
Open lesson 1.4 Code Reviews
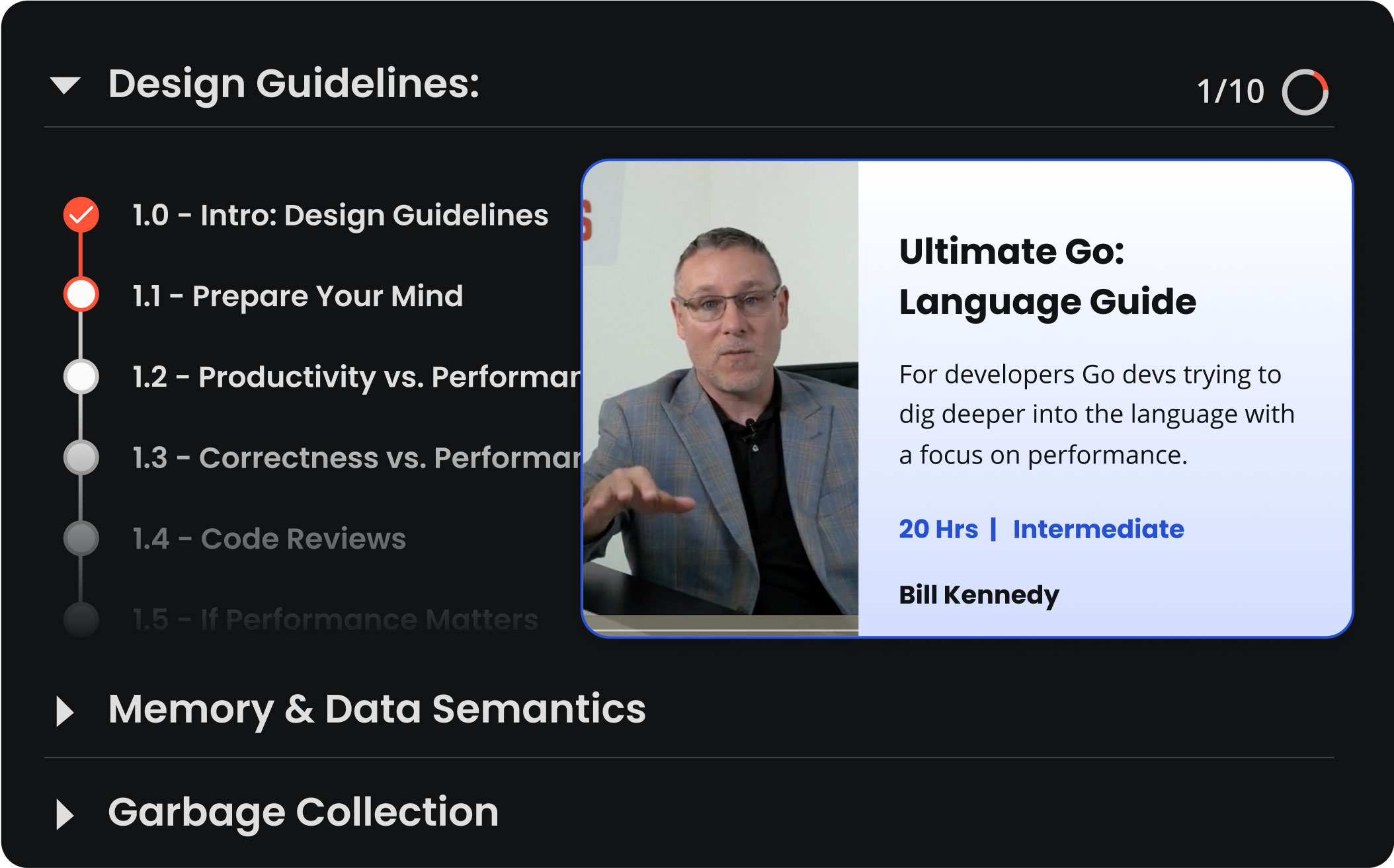269,539
